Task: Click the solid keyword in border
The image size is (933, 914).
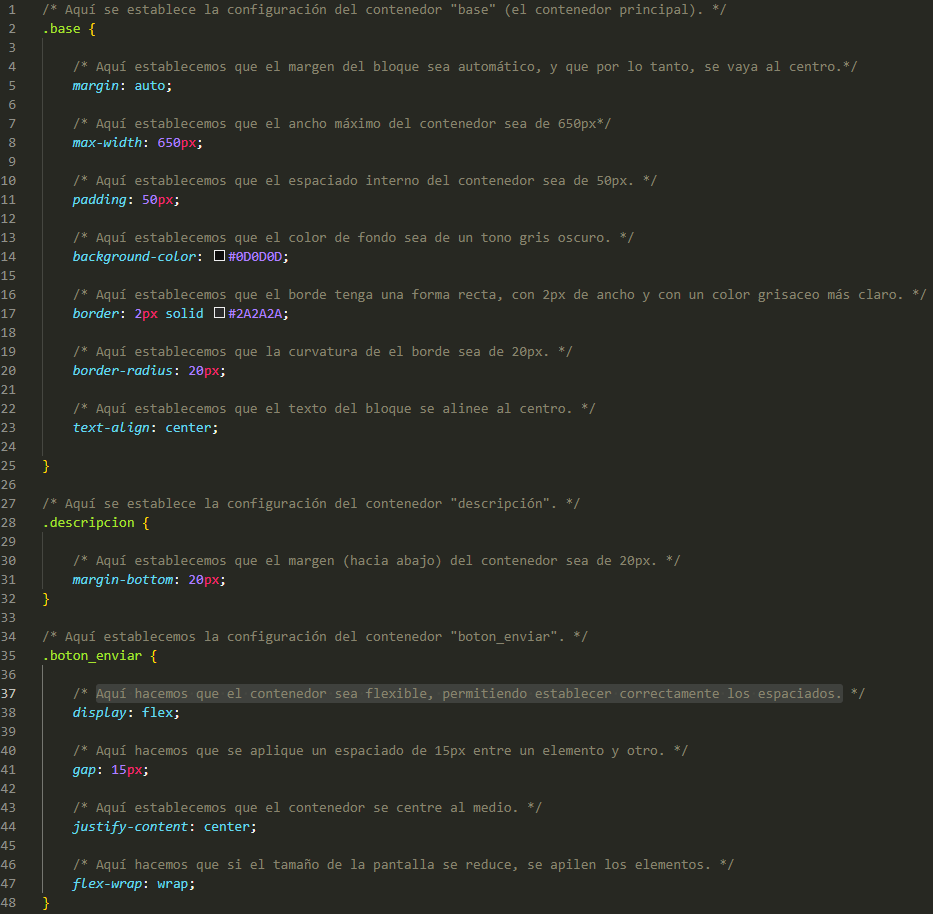Action: pyautogui.click(x=184, y=314)
